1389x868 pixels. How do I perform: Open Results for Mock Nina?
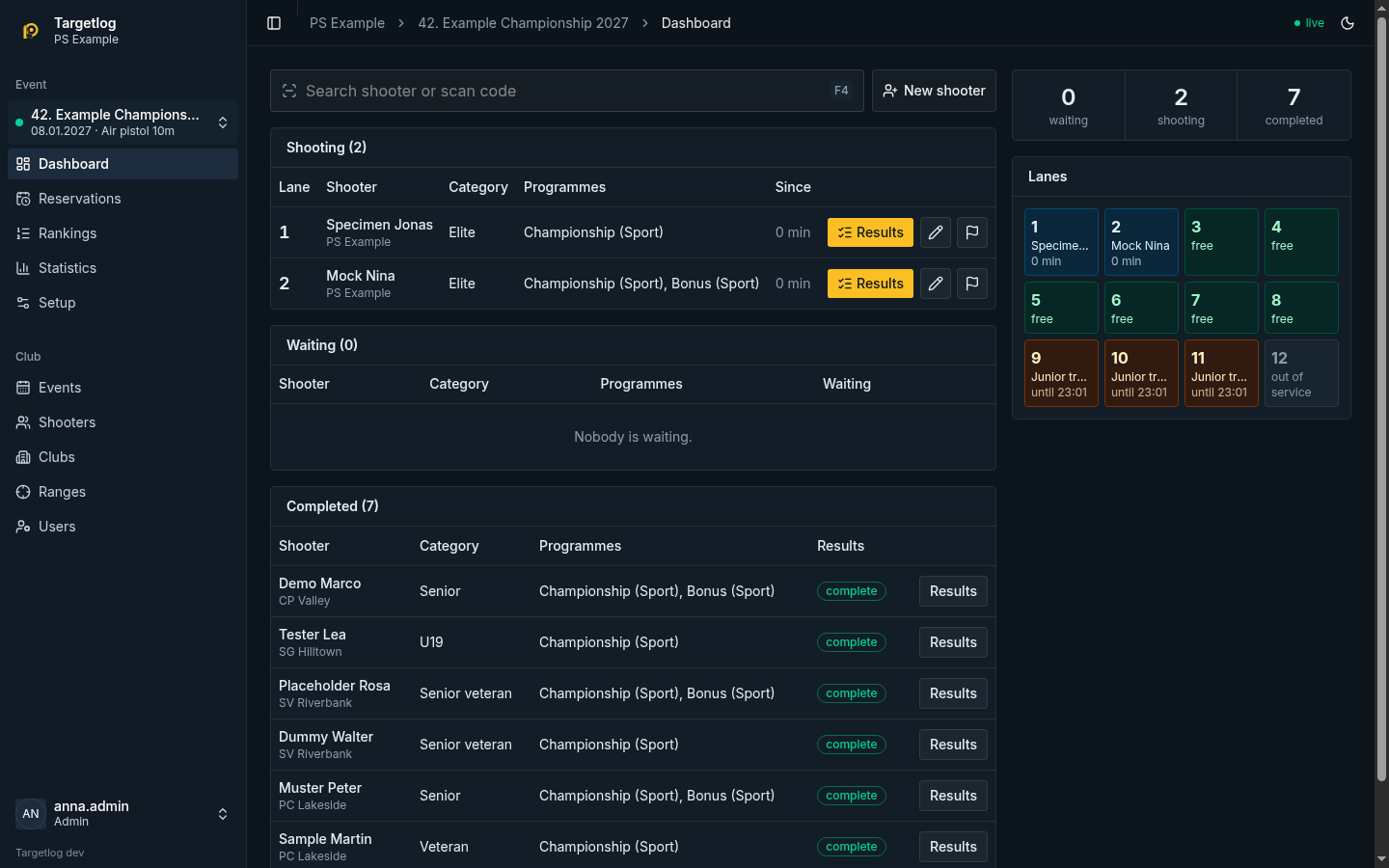coord(870,284)
